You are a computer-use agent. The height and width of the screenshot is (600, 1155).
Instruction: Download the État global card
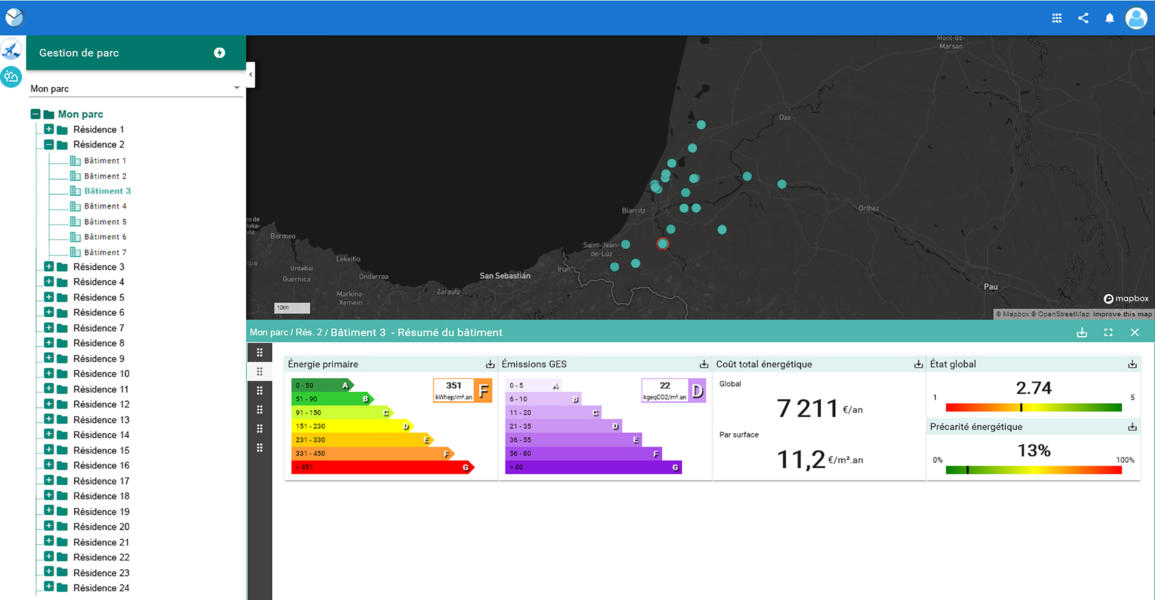(x=1132, y=364)
